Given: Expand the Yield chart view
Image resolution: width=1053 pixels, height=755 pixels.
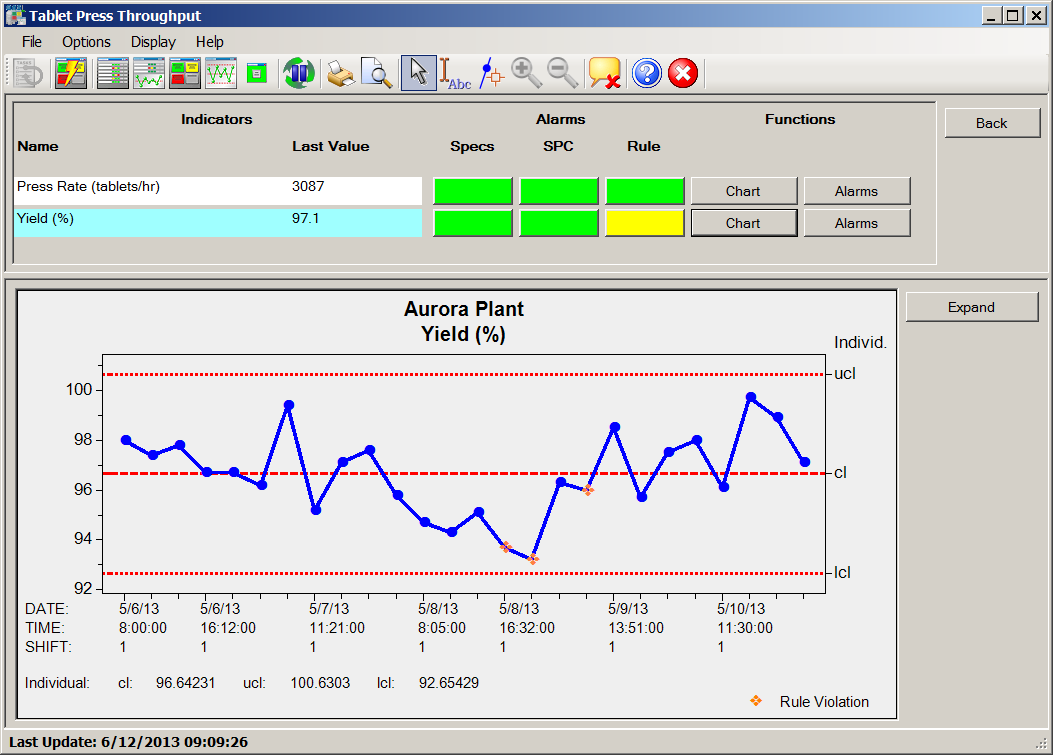Looking at the screenshot, I should (971, 307).
